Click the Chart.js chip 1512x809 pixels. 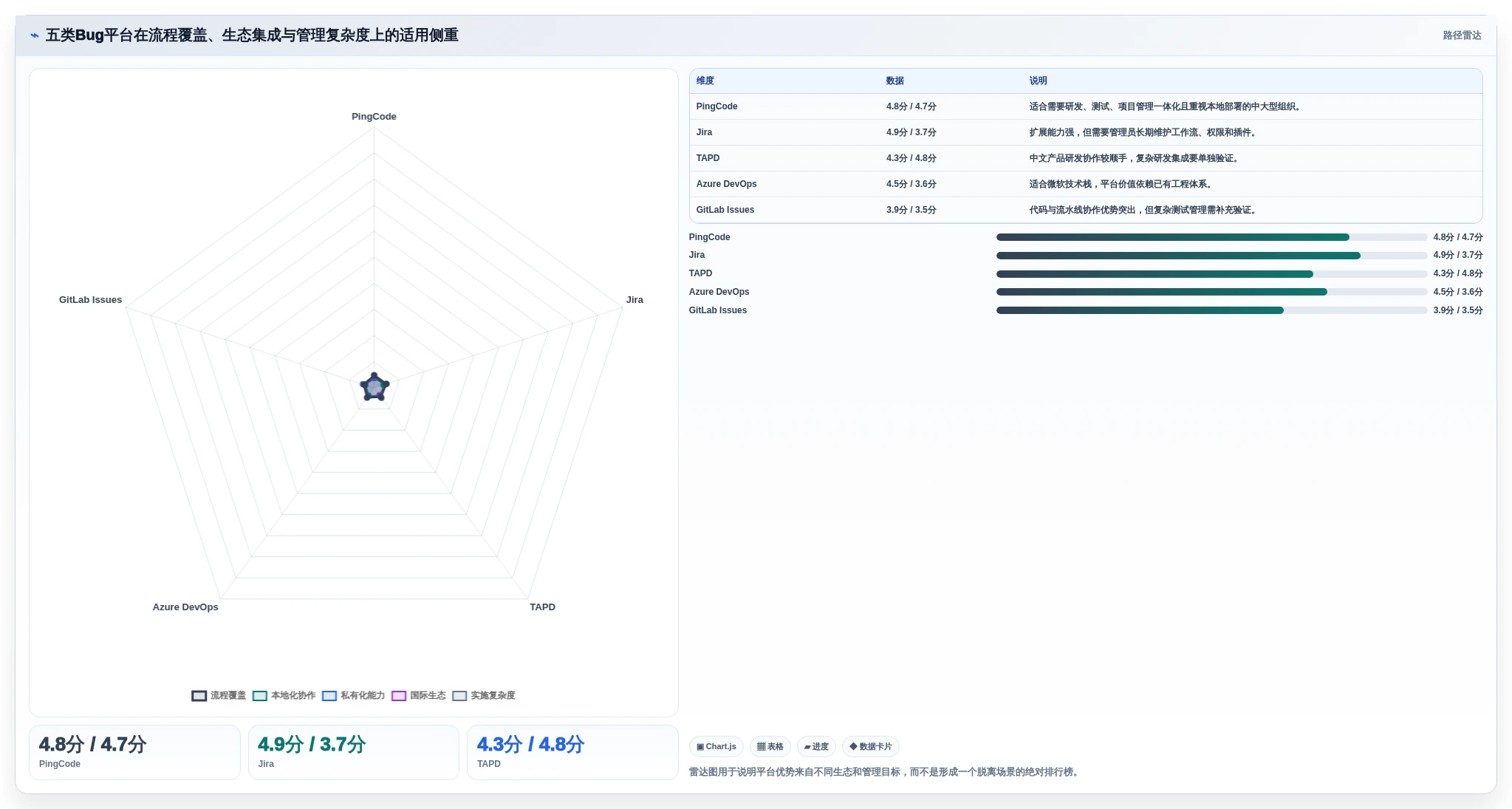[x=716, y=747]
